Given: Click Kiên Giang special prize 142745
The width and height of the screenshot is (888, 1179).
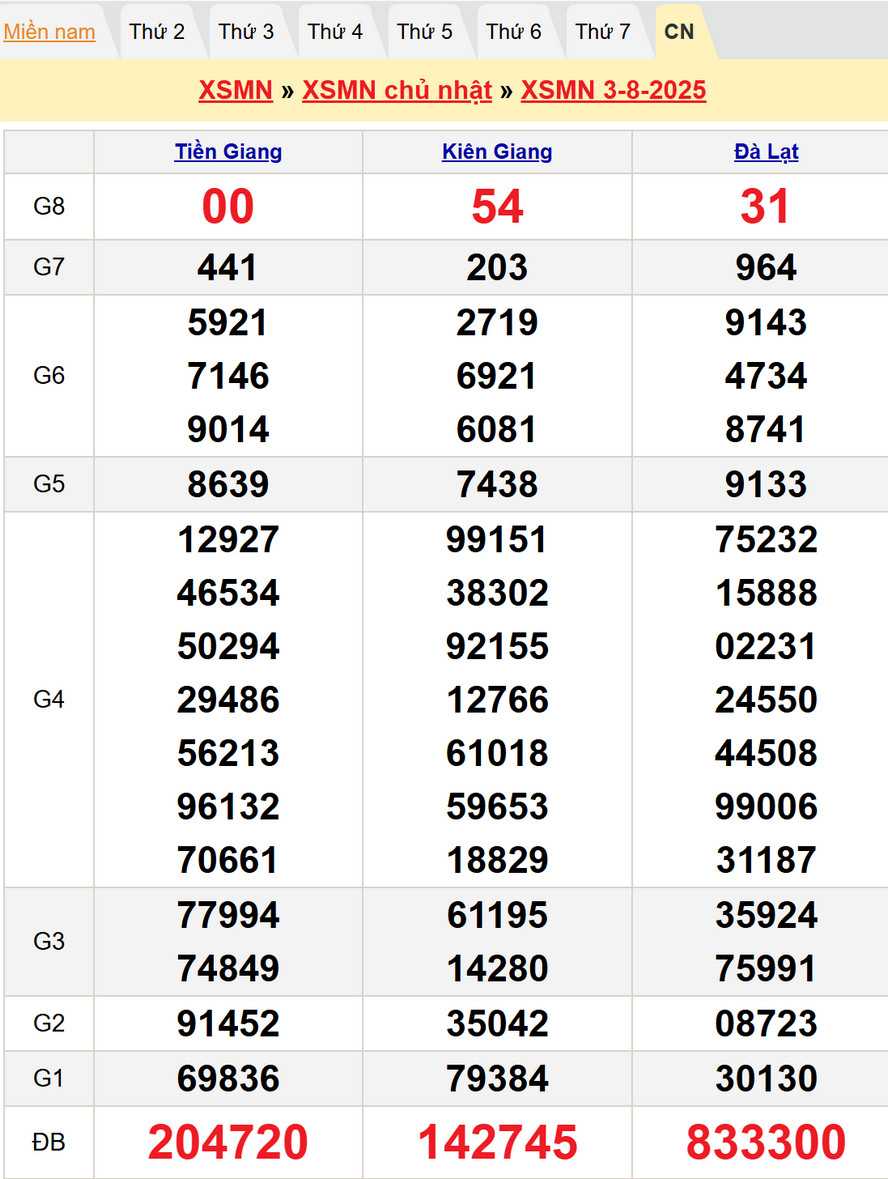Looking at the screenshot, I should 497,1142.
